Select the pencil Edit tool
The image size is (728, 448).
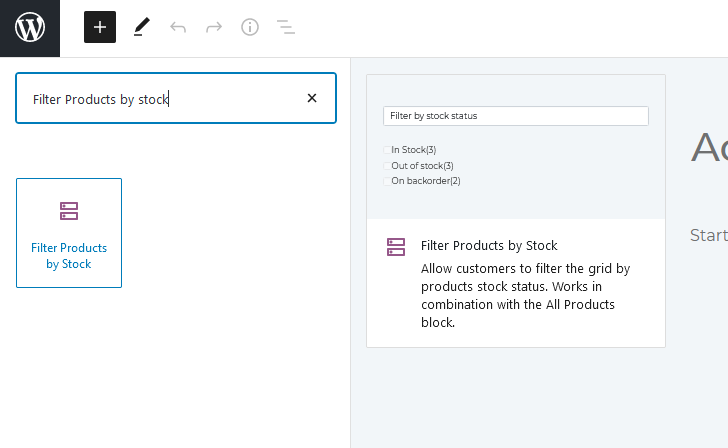point(142,27)
